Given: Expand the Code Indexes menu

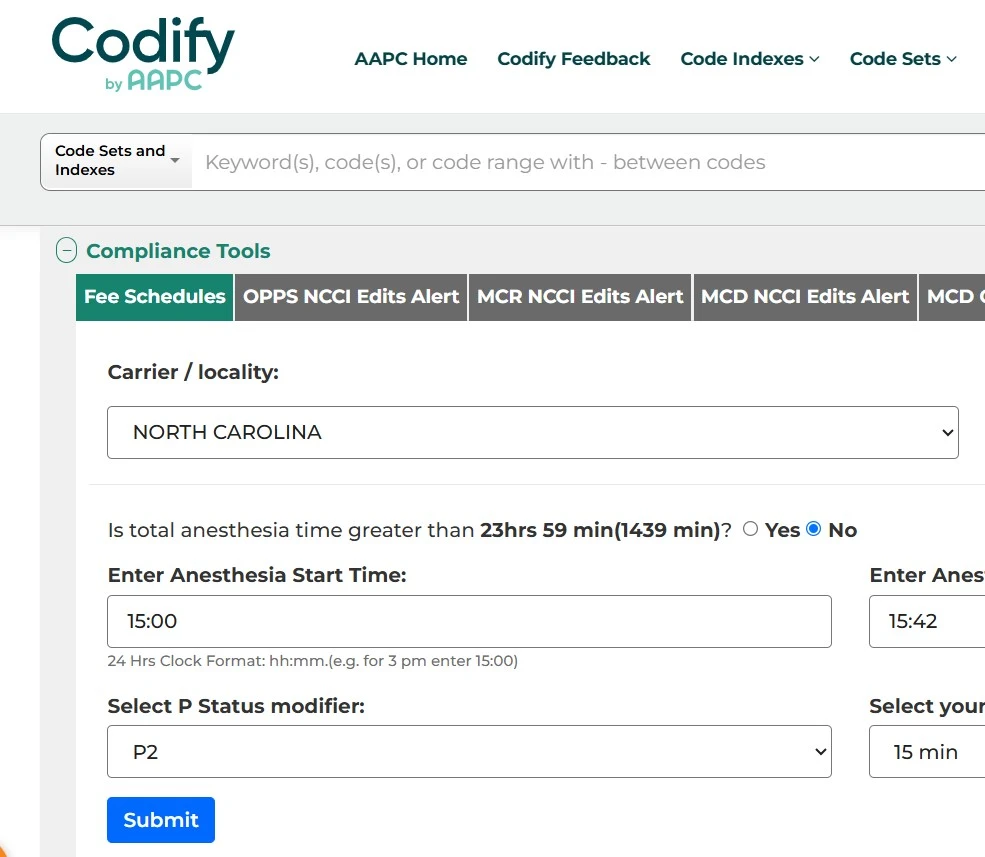Looking at the screenshot, I should click(750, 58).
